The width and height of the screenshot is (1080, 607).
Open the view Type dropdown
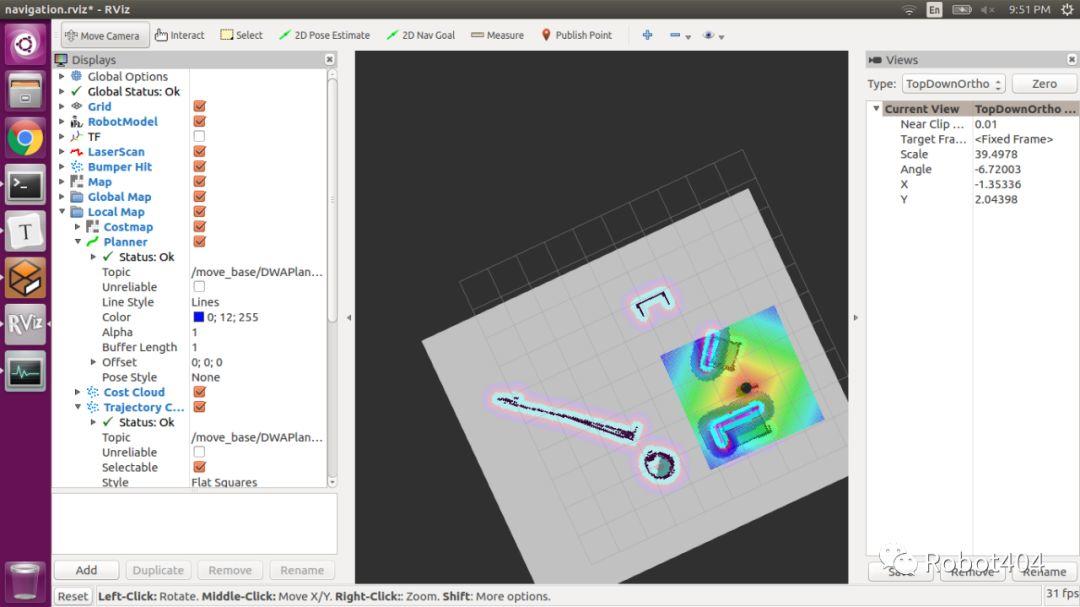(x=953, y=84)
